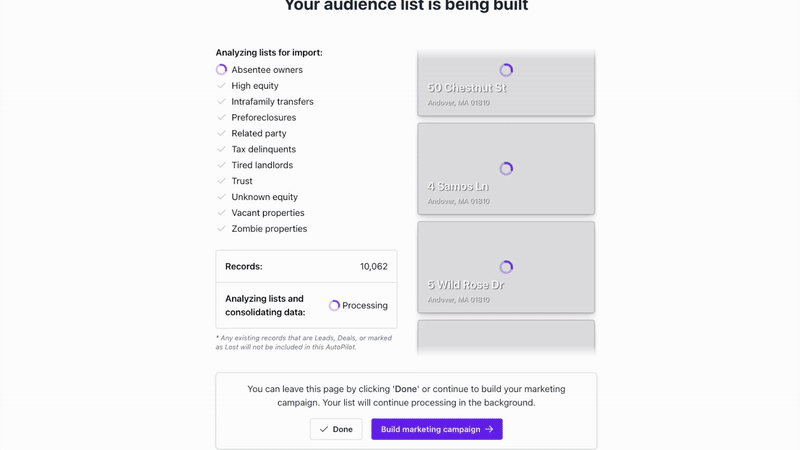The height and width of the screenshot is (450, 800).
Task: Click the checkmark beside Tired landlords
Action: tap(222, 166)
